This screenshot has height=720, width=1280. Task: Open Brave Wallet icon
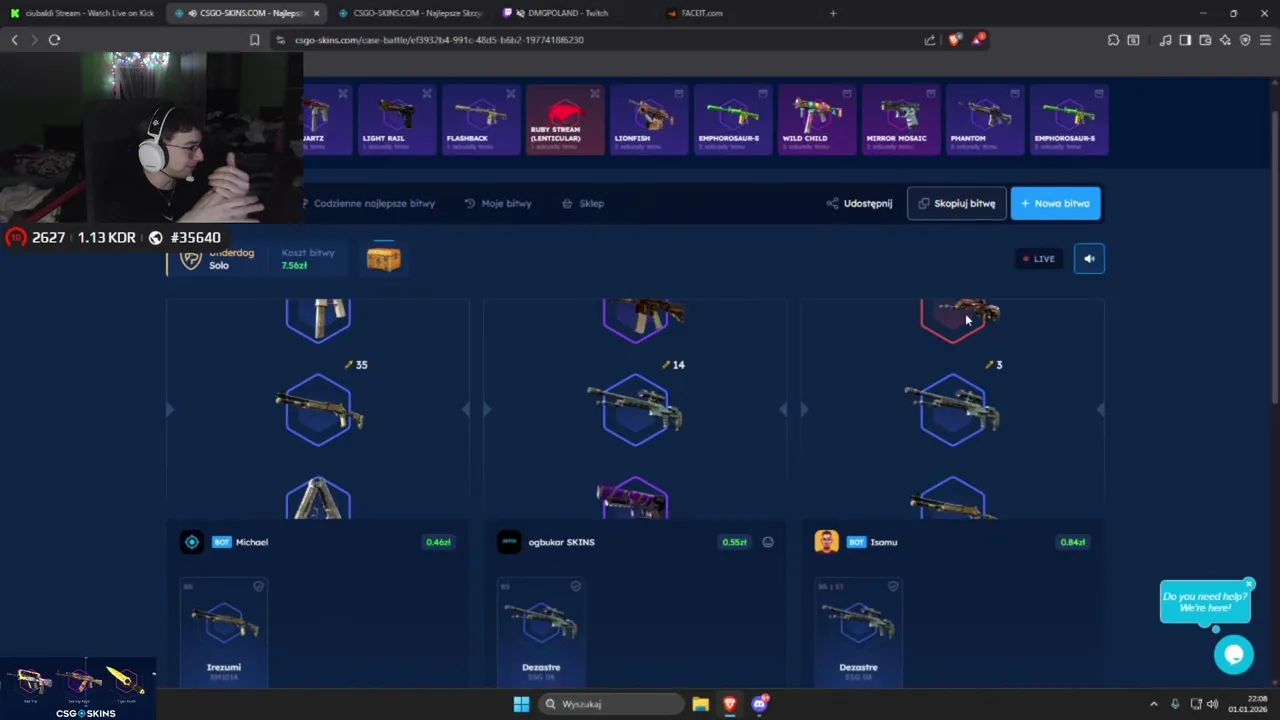[x=1205, y=40]
